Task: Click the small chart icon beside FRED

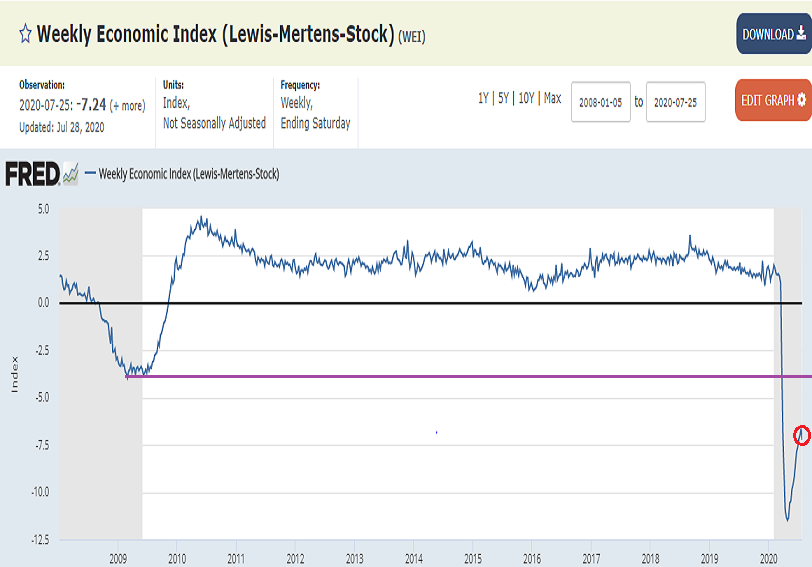Action: coord(70,175)
